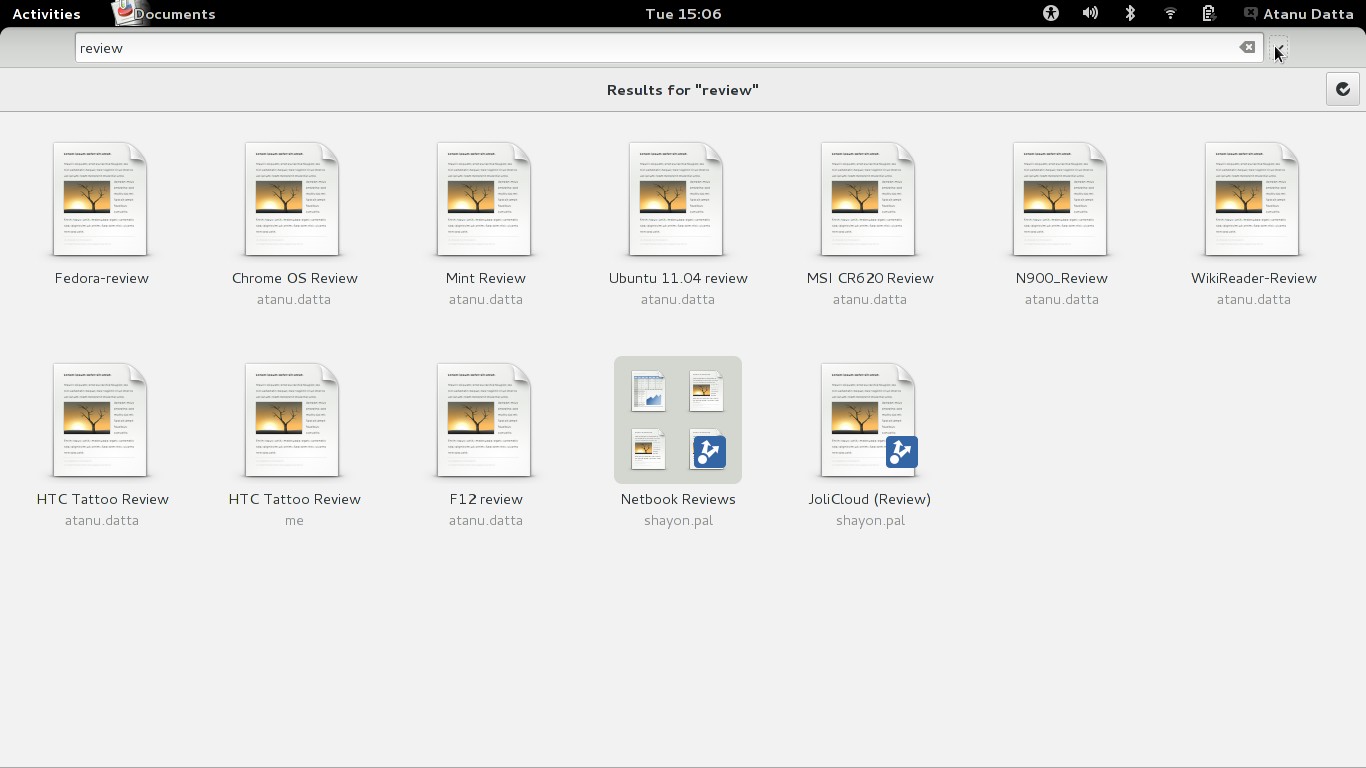Image resolution: width=1366 pixels, height=768 pixels.
Task: Click the Wi-Fi network icon
Action: (1170, 13)
